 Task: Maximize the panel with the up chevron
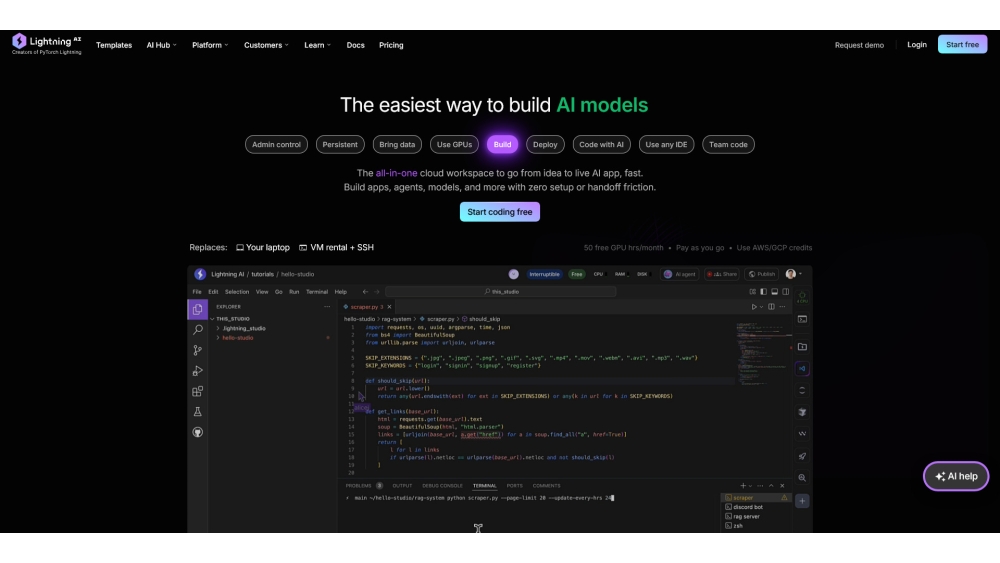pos(771,486)
